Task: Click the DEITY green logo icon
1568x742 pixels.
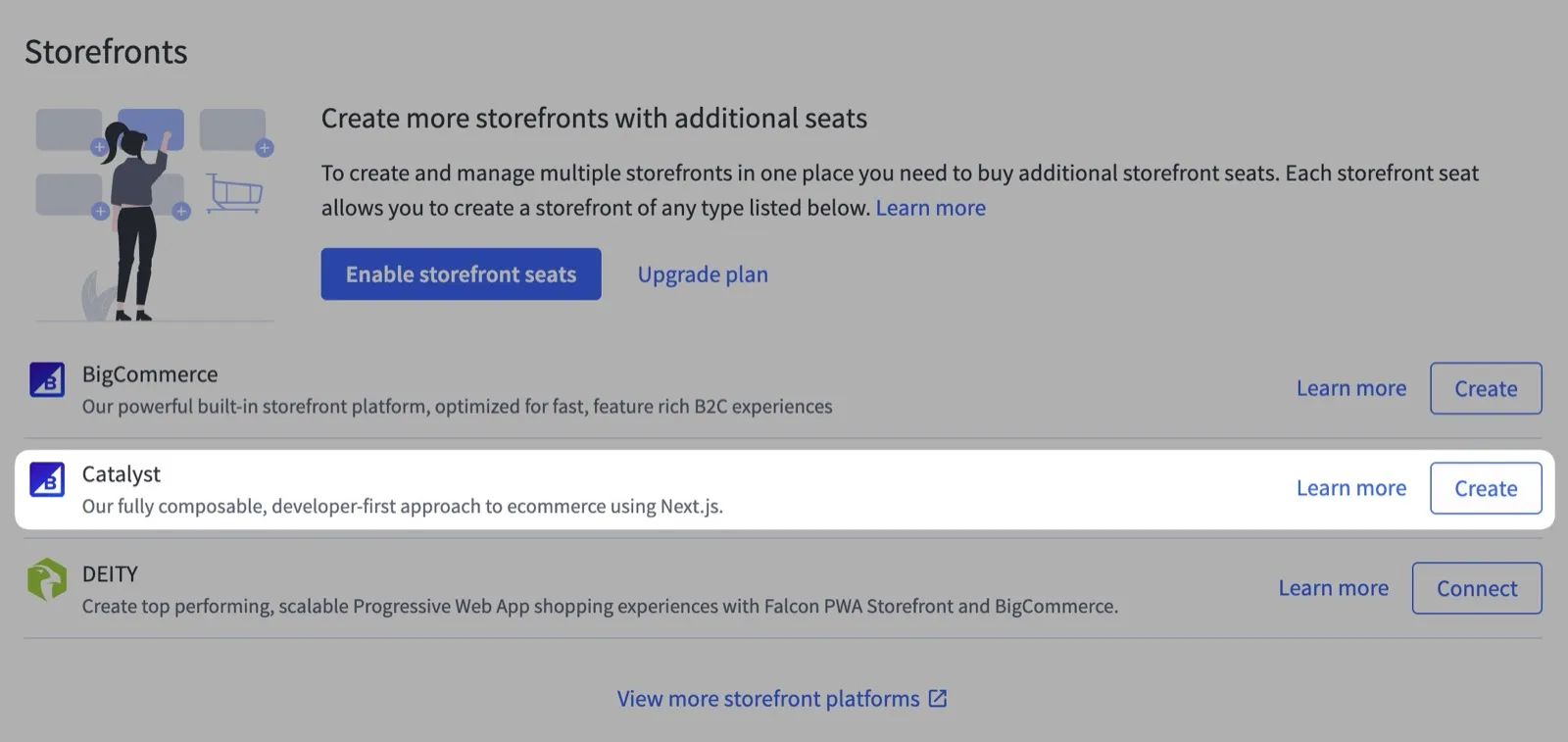Action: [47, 579]
